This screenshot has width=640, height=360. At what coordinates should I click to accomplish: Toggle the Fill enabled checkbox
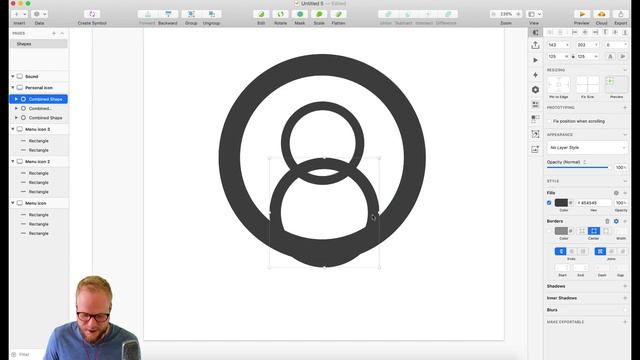pos(549,203)
